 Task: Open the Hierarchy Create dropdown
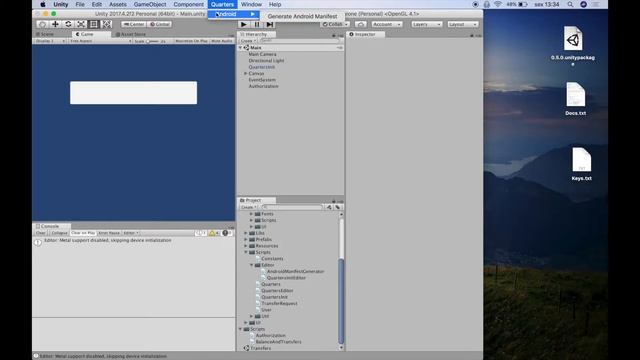[x=248, y=41]
